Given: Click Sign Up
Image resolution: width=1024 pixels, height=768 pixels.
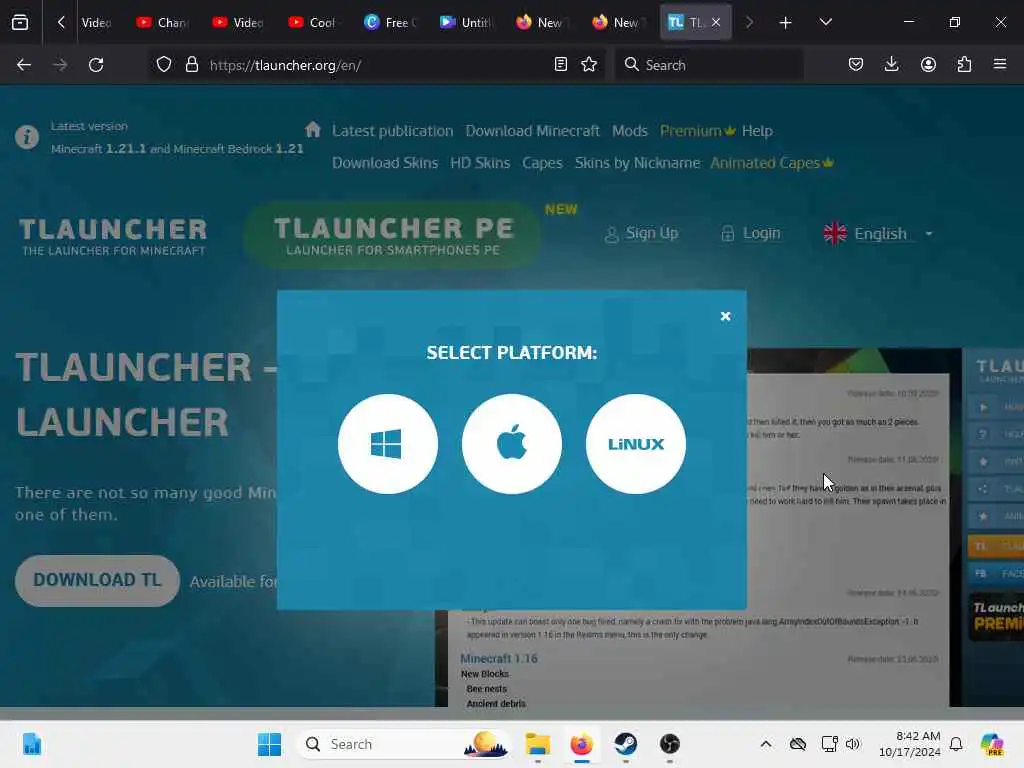Looking at the screenshot, I should [x=641, y=234].
